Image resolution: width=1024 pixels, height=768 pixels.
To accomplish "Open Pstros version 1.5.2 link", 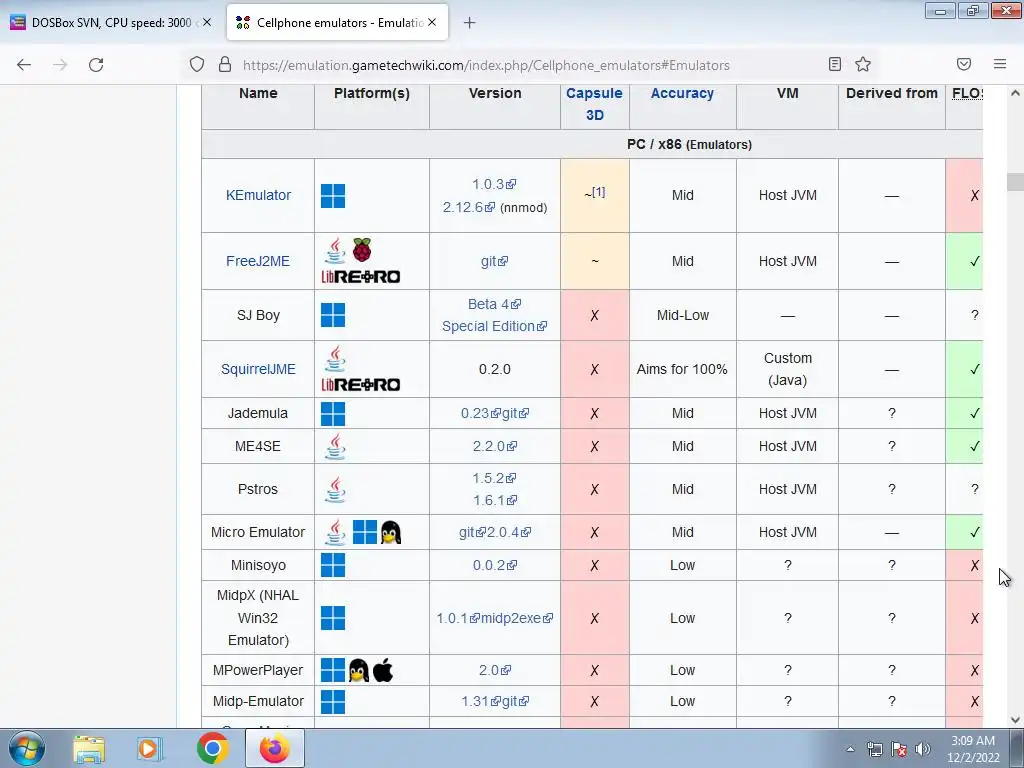I will [x=494, y=478].
